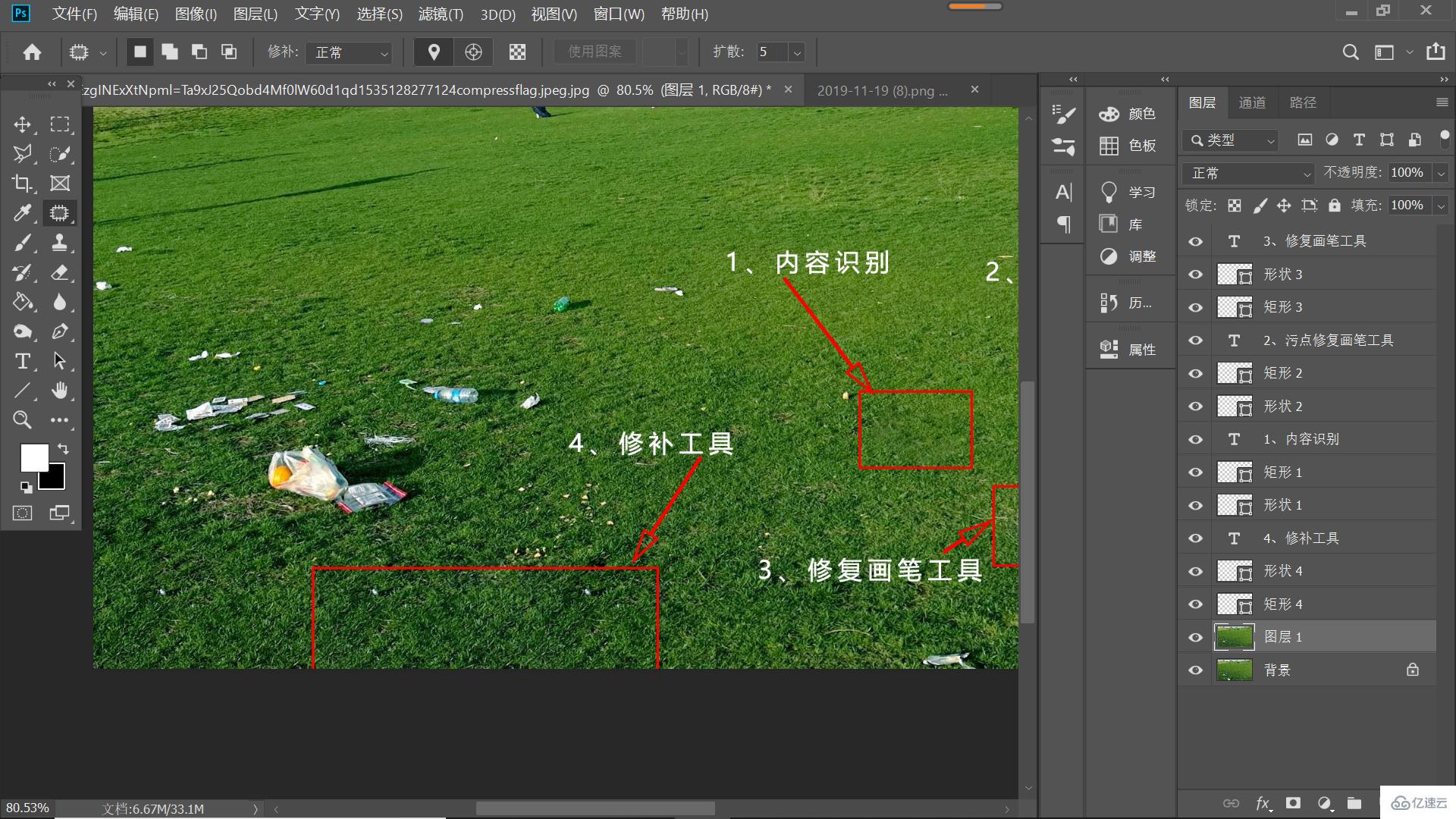Select the Crop tool
Screen dimensions: 1456x819
pyautogui.click(x=23, y=184)
